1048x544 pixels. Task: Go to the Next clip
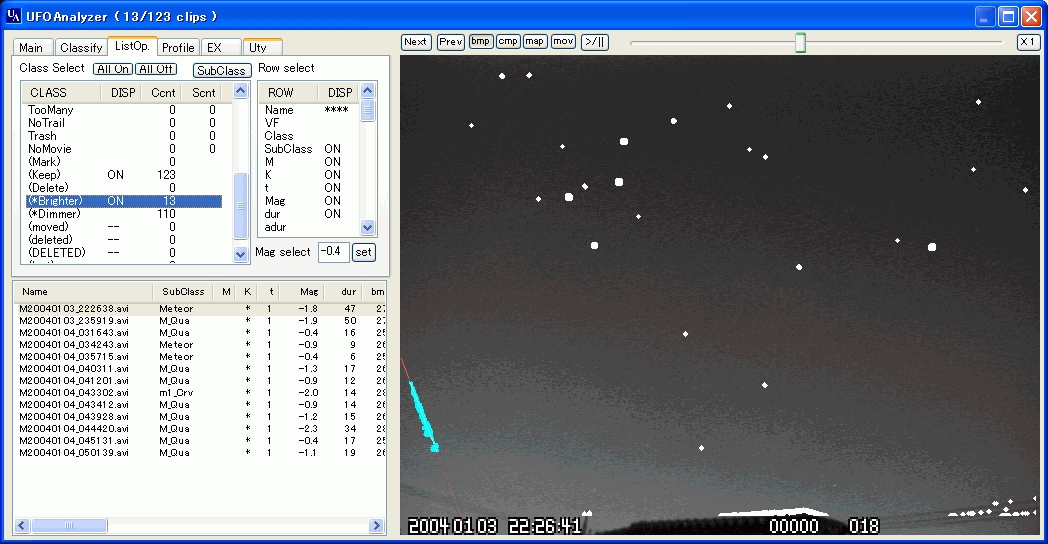[x=416, y=42]
